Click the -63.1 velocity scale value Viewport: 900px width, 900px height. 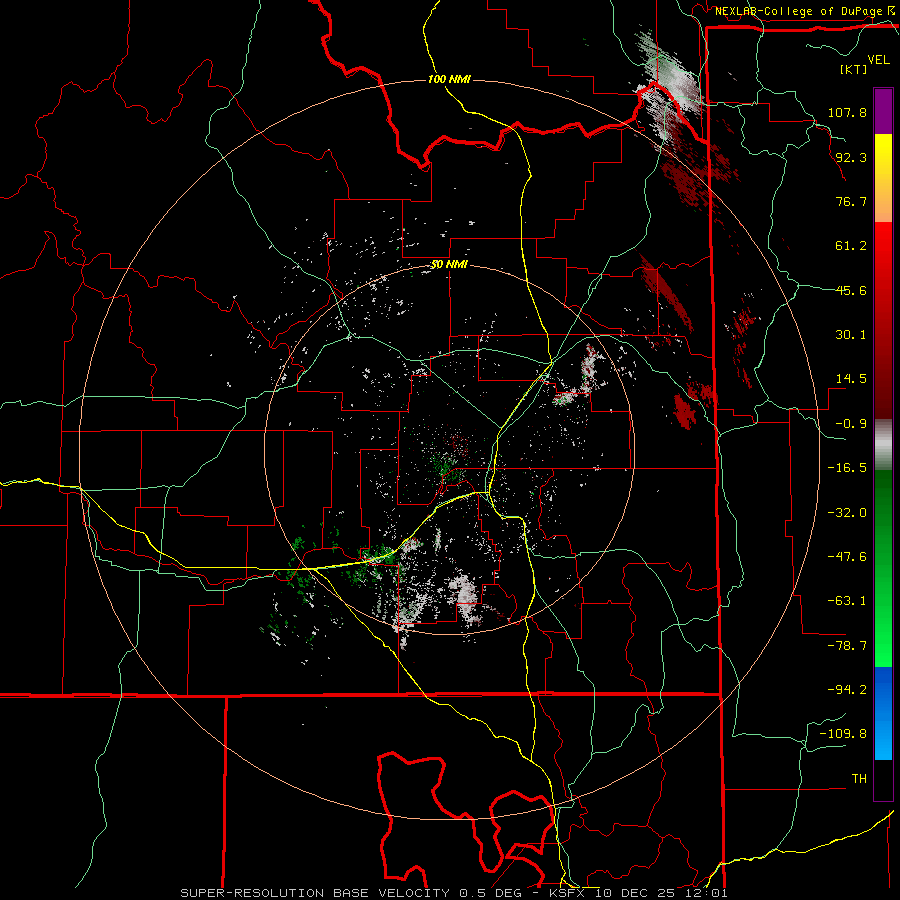tap(847, 601)
